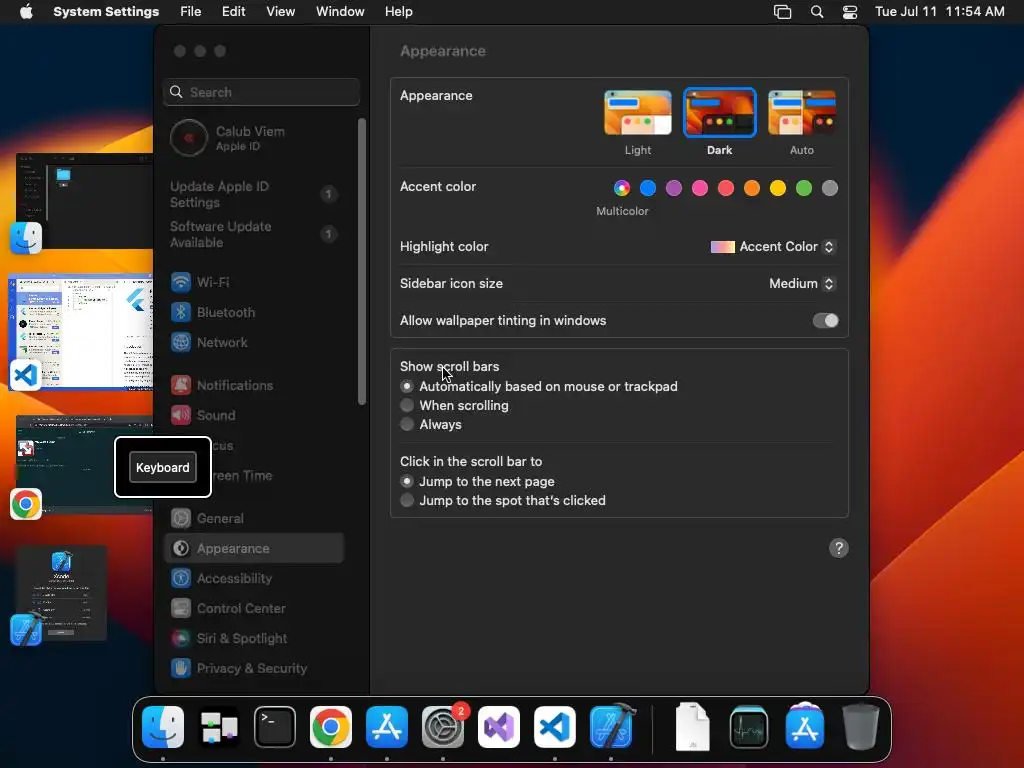Choose the Light appearance mode
Screen dimensions: 1024x768
[638, 113]
